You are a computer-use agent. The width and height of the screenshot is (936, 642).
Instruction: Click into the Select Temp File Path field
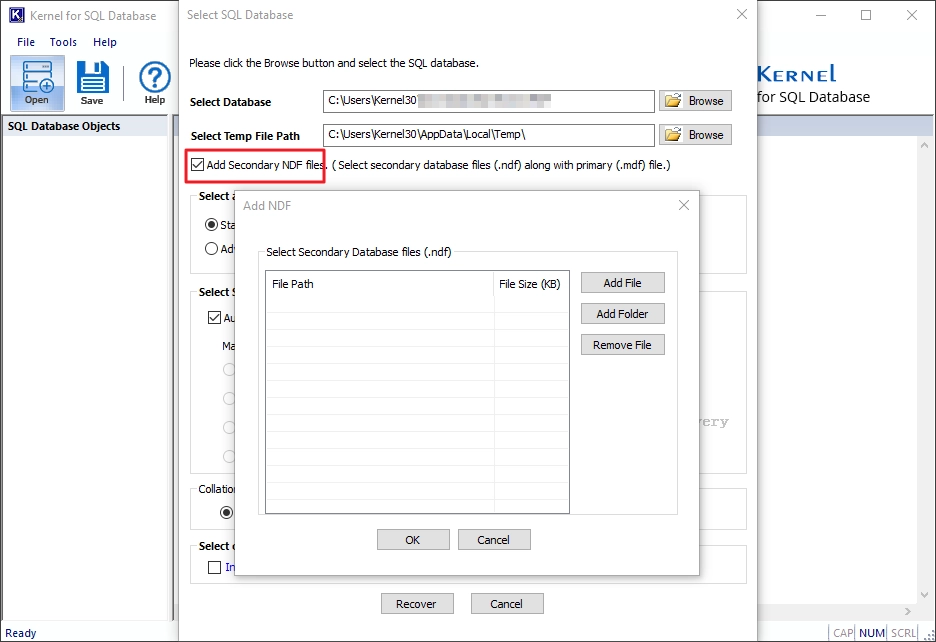(x=488, y=135)
